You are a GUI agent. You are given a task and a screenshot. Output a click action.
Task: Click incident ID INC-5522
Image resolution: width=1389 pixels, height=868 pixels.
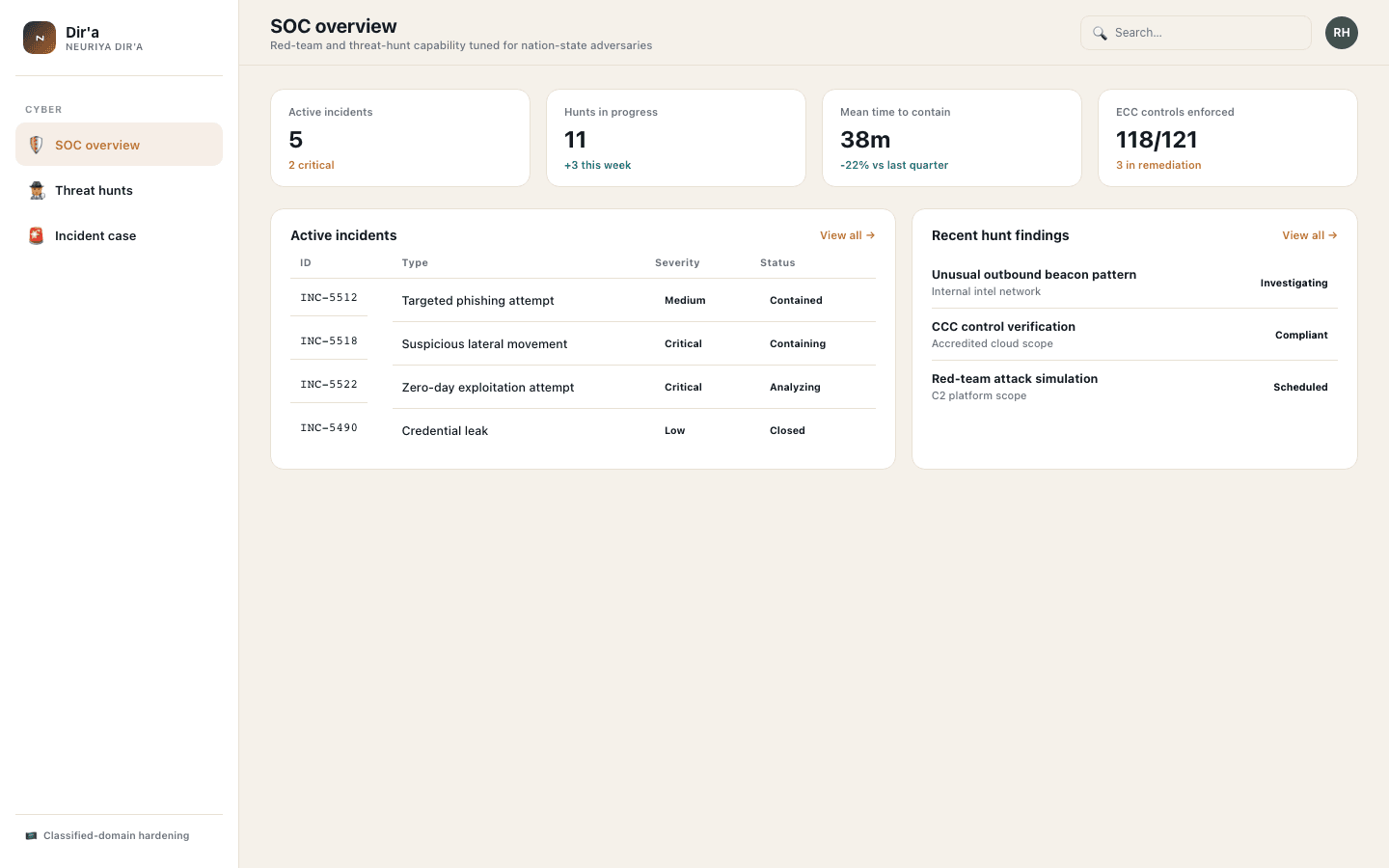click(329, 385)
